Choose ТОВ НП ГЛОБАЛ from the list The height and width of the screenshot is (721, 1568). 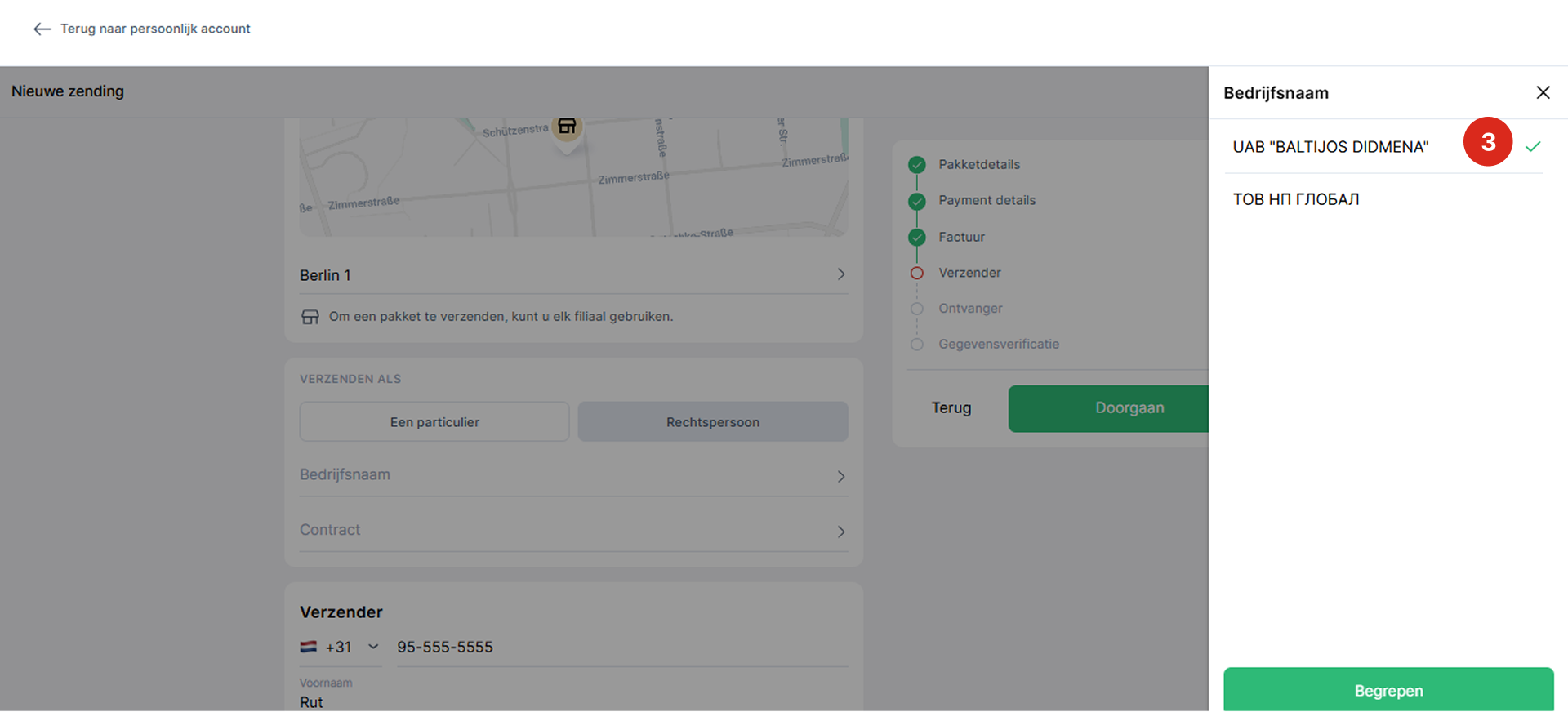(1296, 199)
